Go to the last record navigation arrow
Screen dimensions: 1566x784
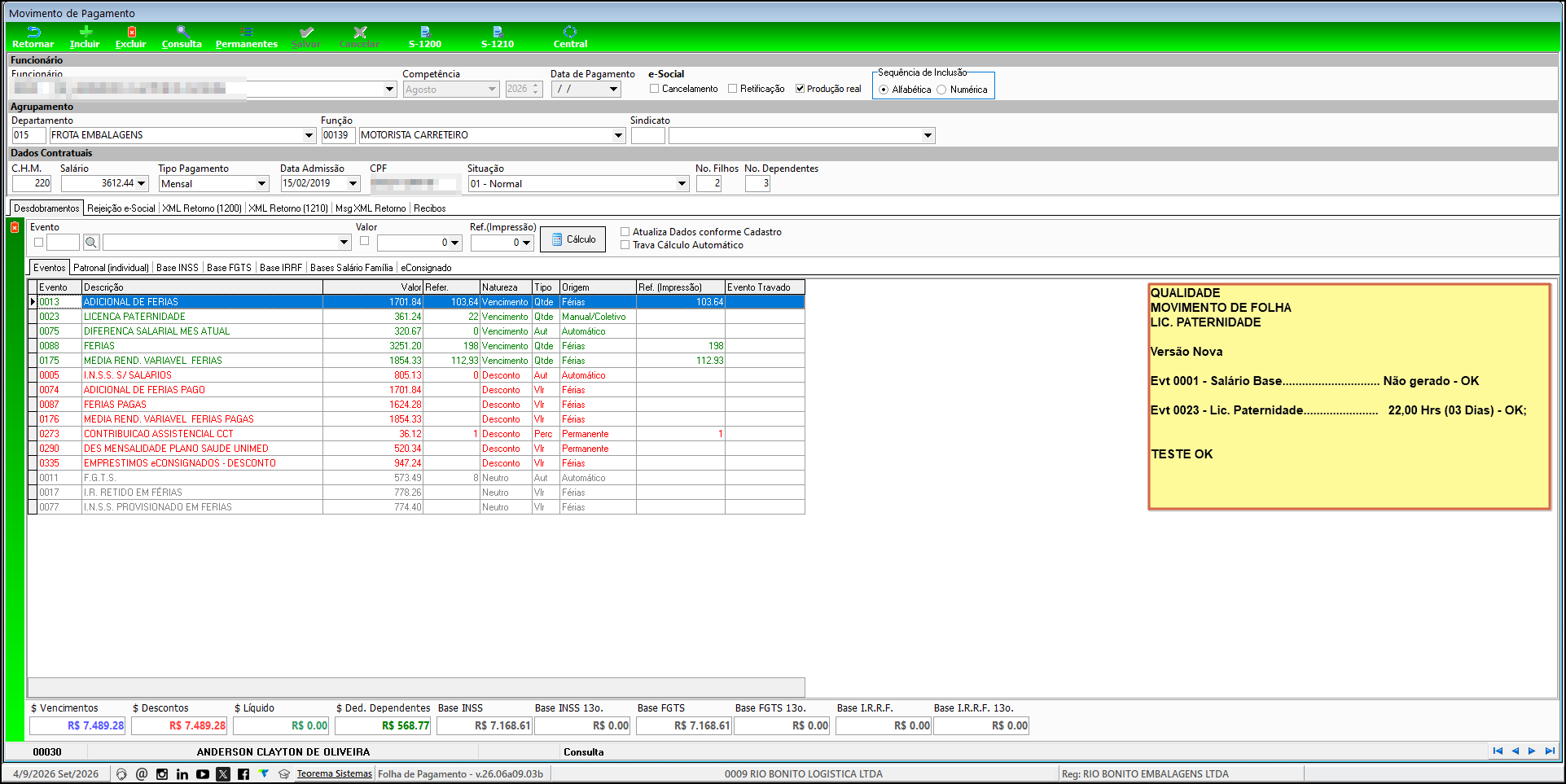1550,751
